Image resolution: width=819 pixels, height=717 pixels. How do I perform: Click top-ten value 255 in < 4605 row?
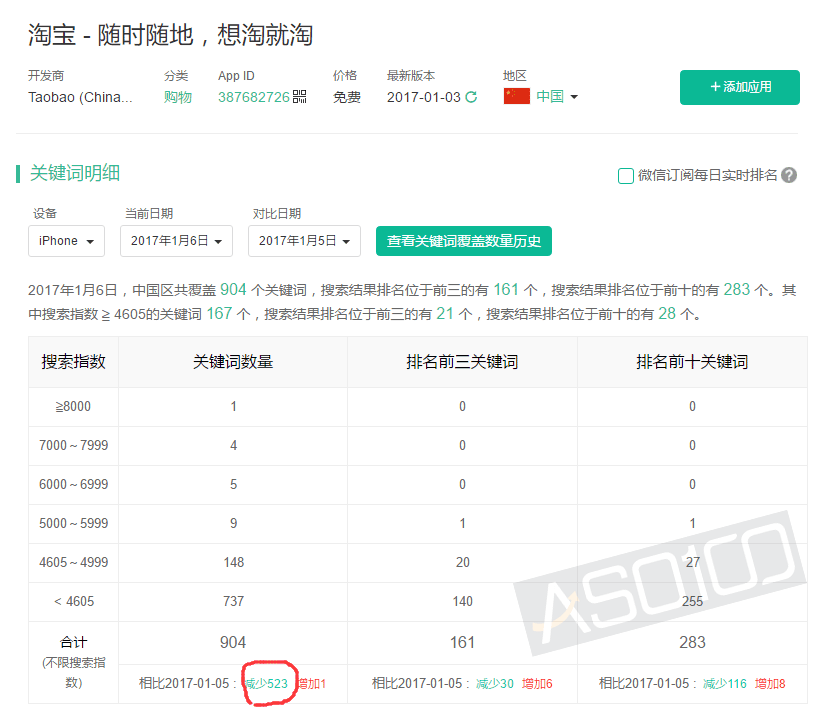tap(693, 602)
